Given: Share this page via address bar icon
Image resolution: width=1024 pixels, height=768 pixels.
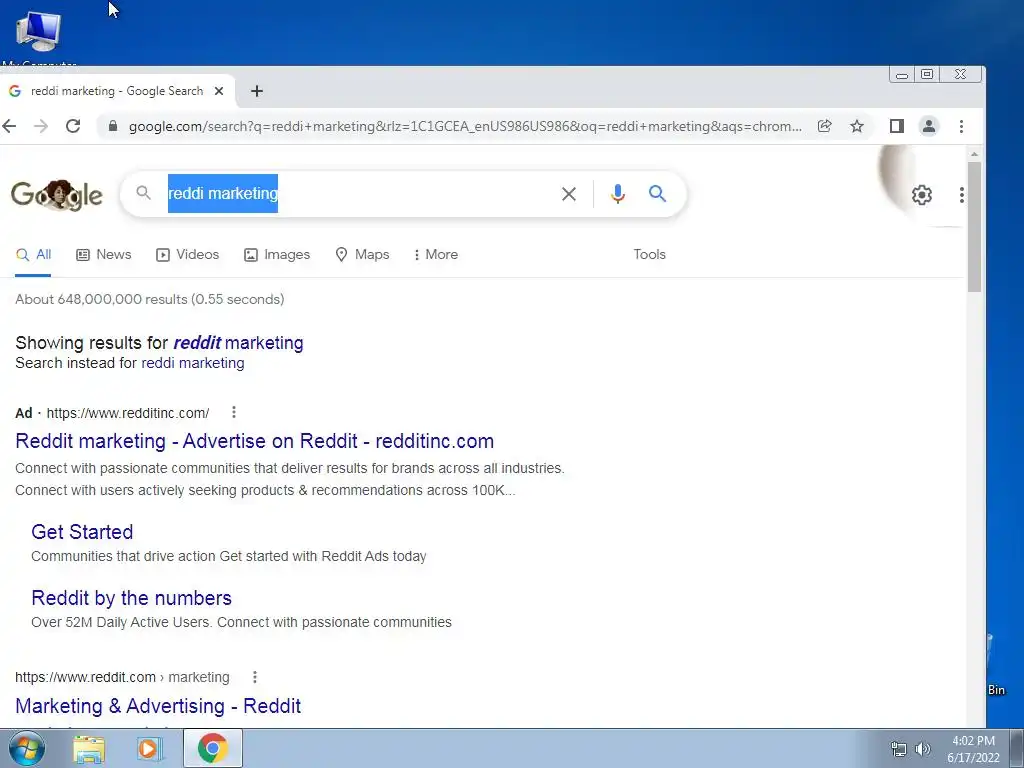Looking at the screenshot, I should (x=825, y=126).
